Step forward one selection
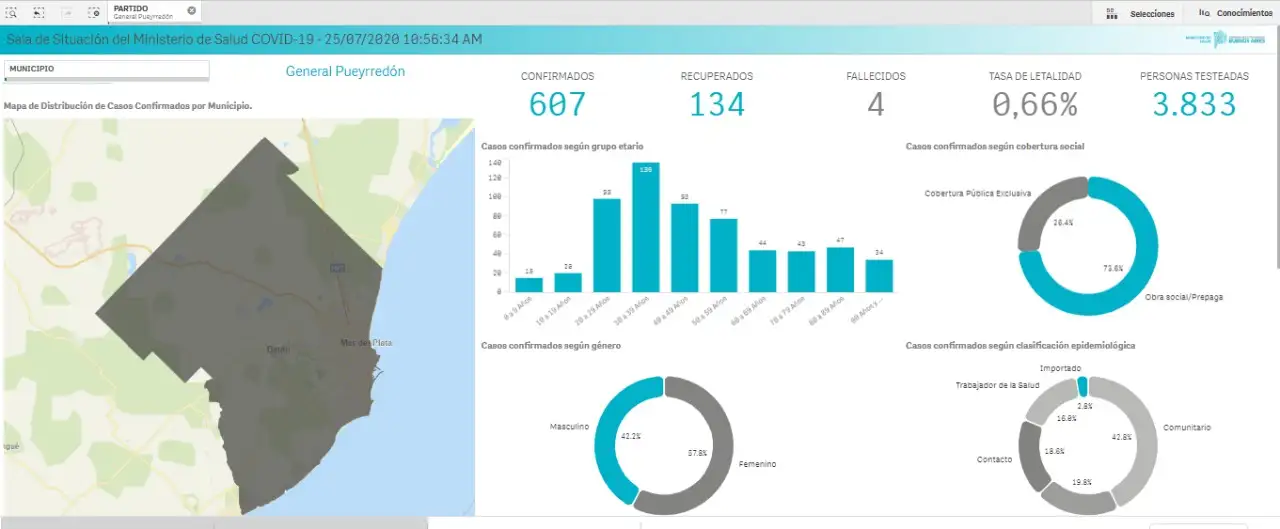 click(66, 12)
